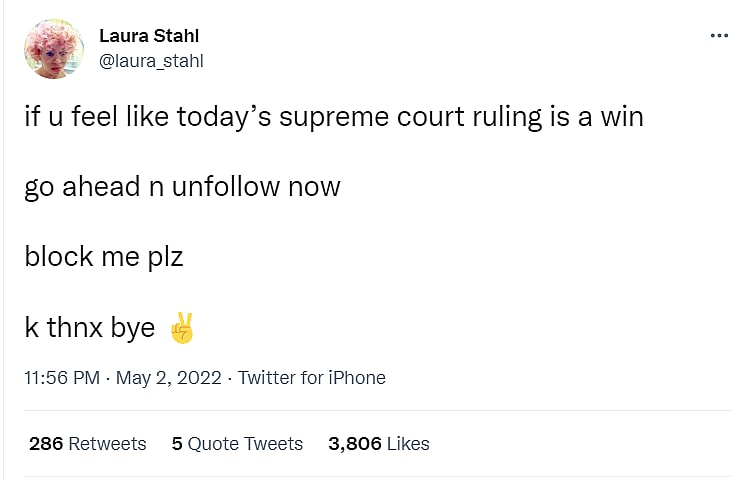Click the word "win" in the tweet
The height and width of the screenshot is (480, 752).
[x=621, y=117]
